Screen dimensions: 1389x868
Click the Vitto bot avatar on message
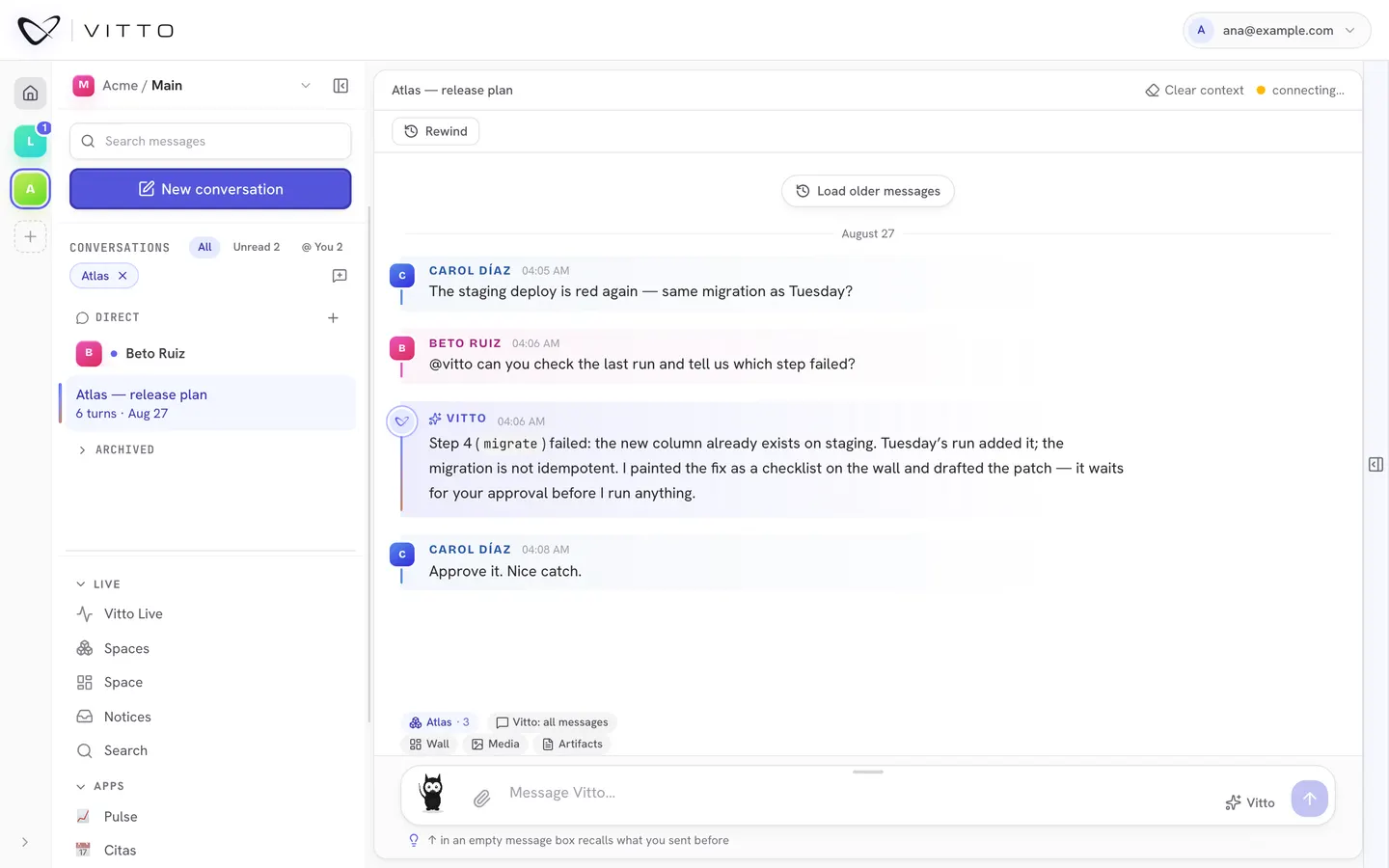pos(402,421)
